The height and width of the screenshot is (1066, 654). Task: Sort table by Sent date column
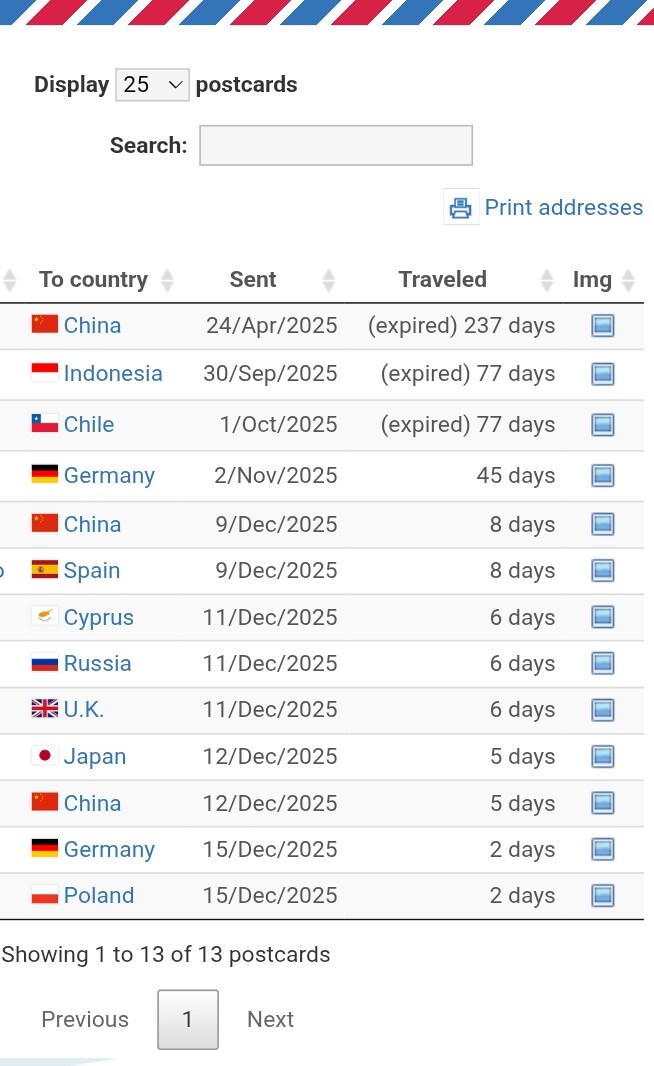(x=253, y=280)
